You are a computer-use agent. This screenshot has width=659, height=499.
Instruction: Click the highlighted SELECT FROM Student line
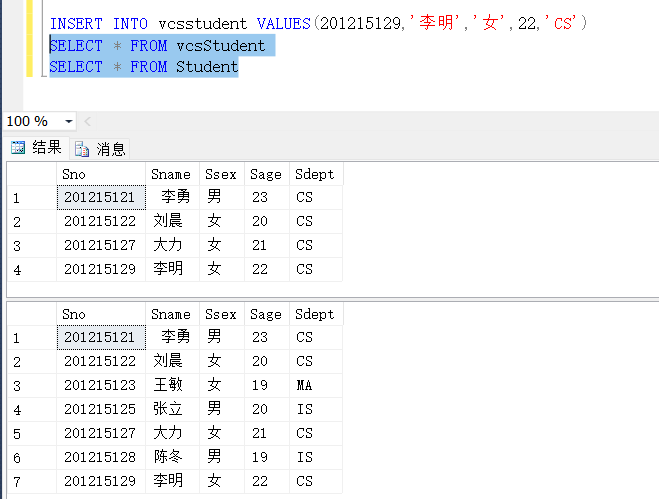tap(144, 67)
